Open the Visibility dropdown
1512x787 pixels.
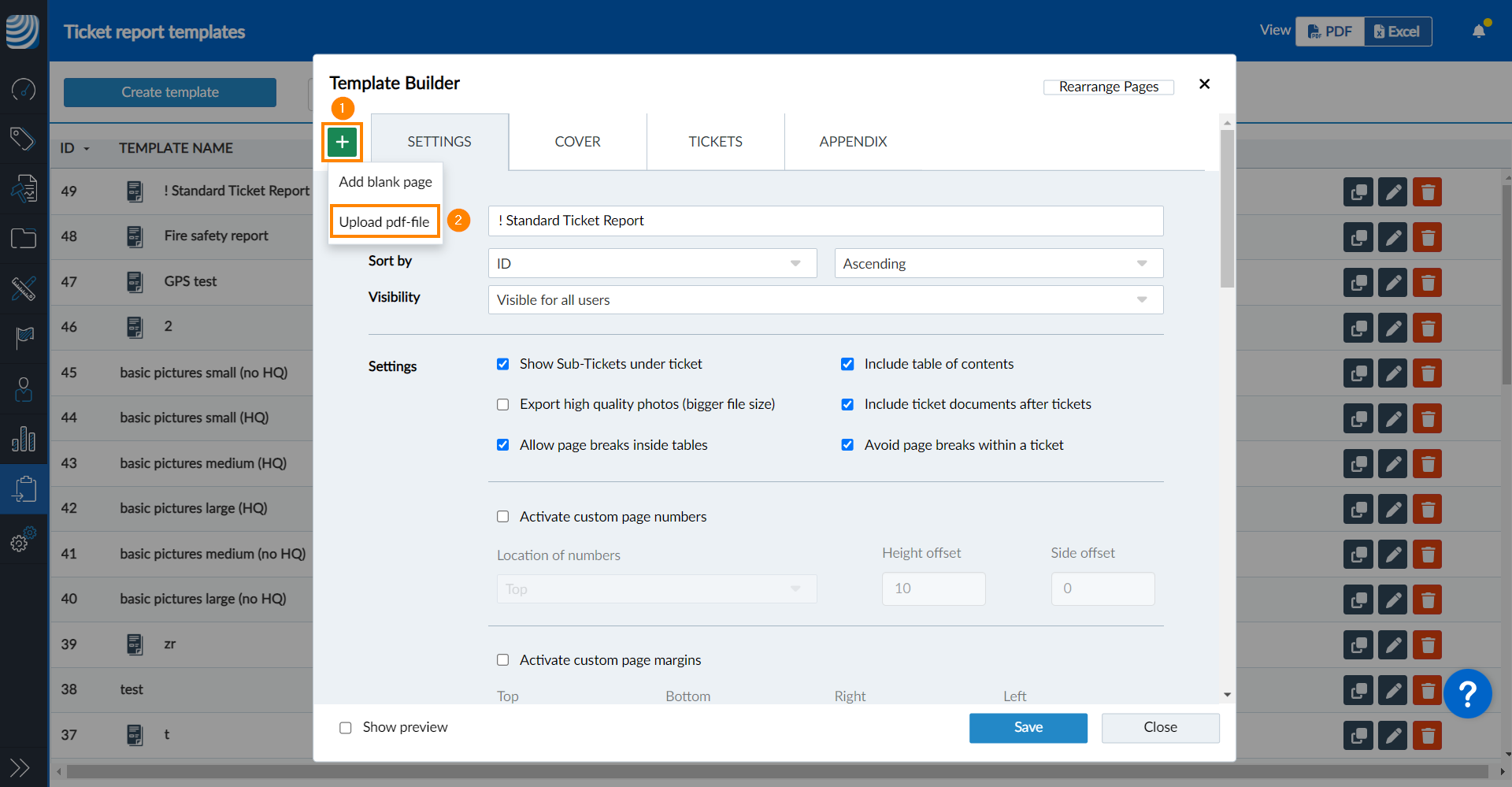tap(825, 299)
